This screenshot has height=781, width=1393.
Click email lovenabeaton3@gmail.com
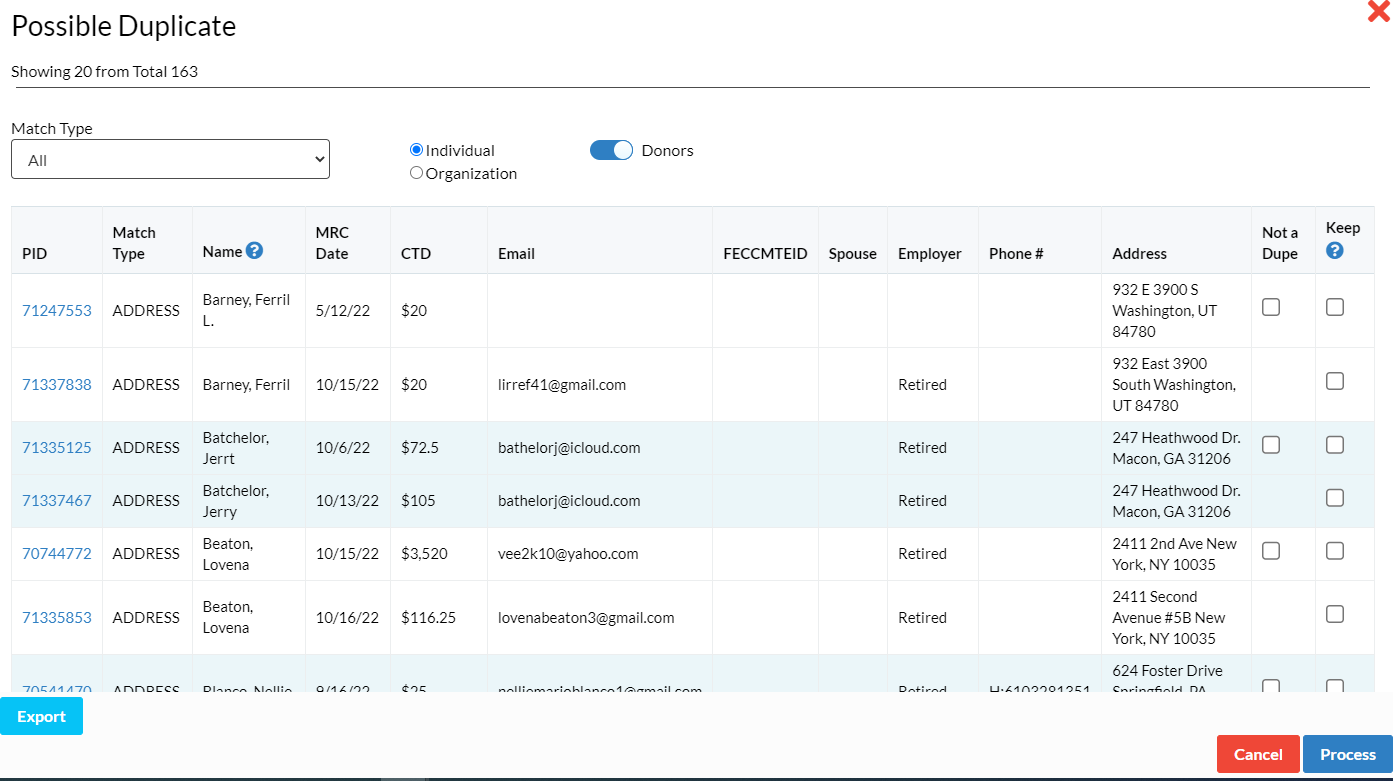point(586,617)
